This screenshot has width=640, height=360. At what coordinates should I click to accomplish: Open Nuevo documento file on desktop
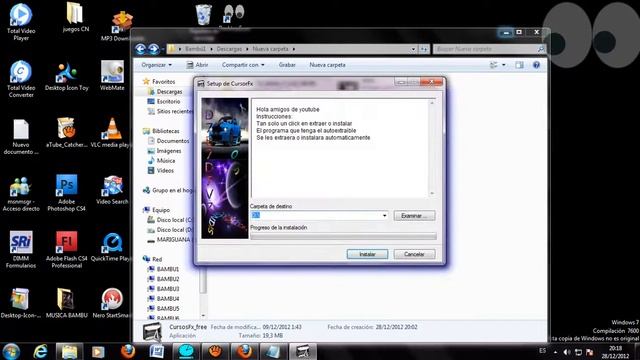(x=21, y=136)
